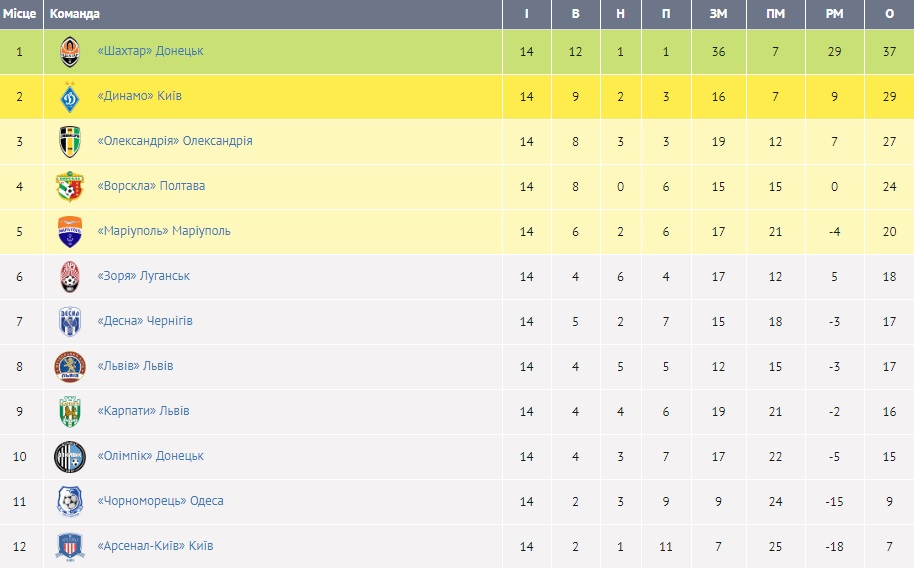Click the Desna Chernihiv club emblem
The image size is (914, 568).
point(69,321)
